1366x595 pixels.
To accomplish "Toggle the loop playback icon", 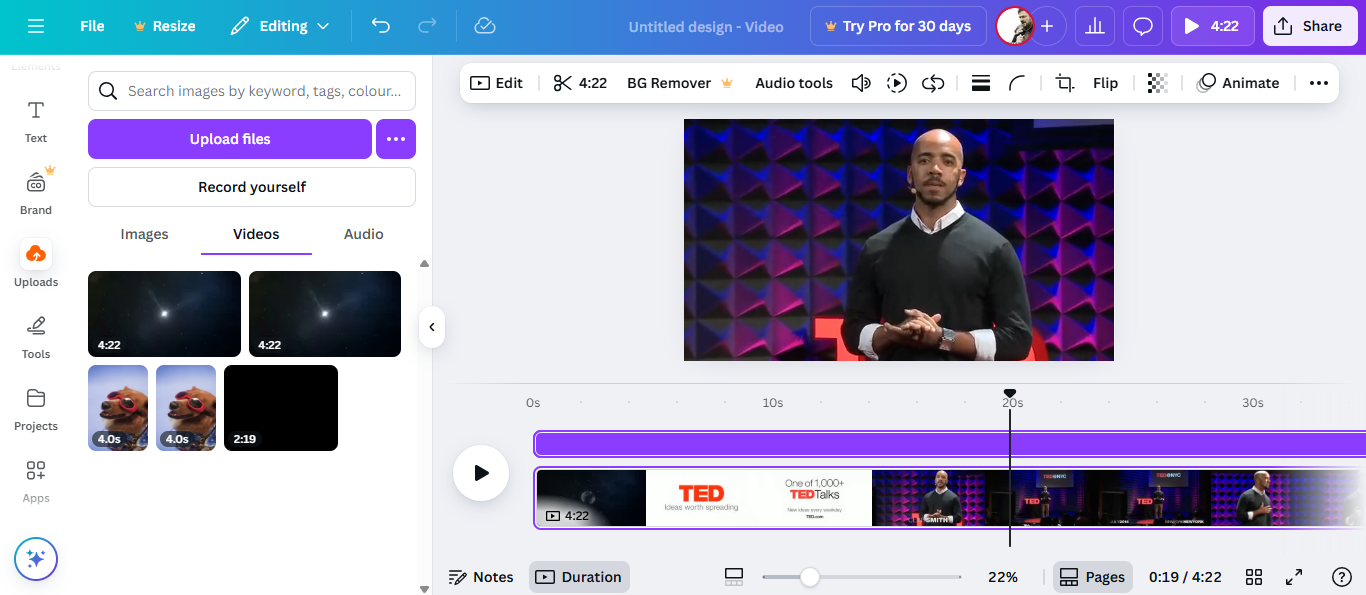I will point(933,83).
